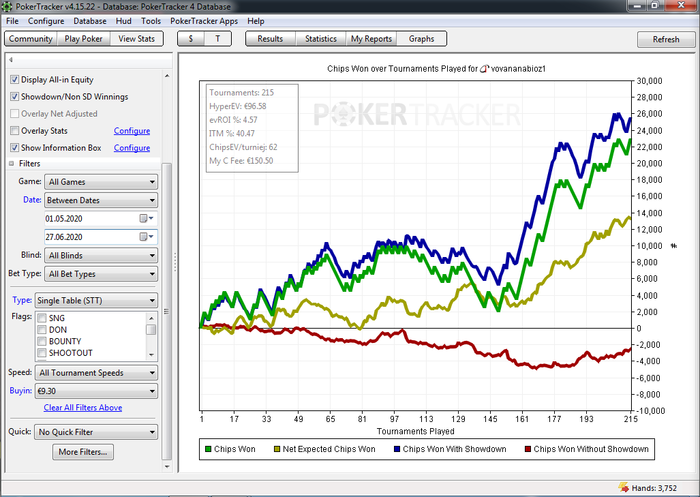Click the red Chips Won Without Showdown swatch
This screenshot has height=497, width=700.
(528, 449)
